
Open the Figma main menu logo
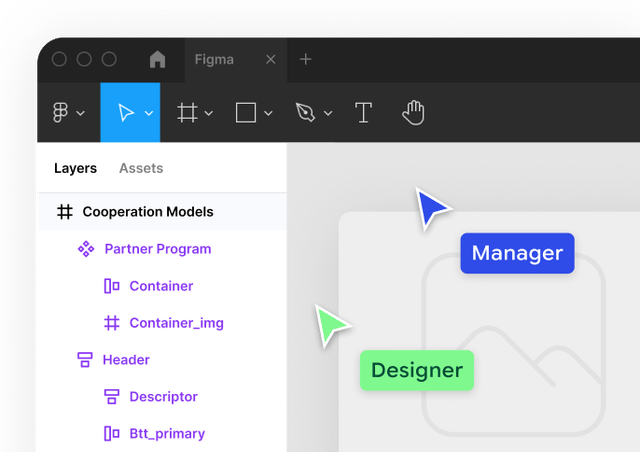[60, 113]
